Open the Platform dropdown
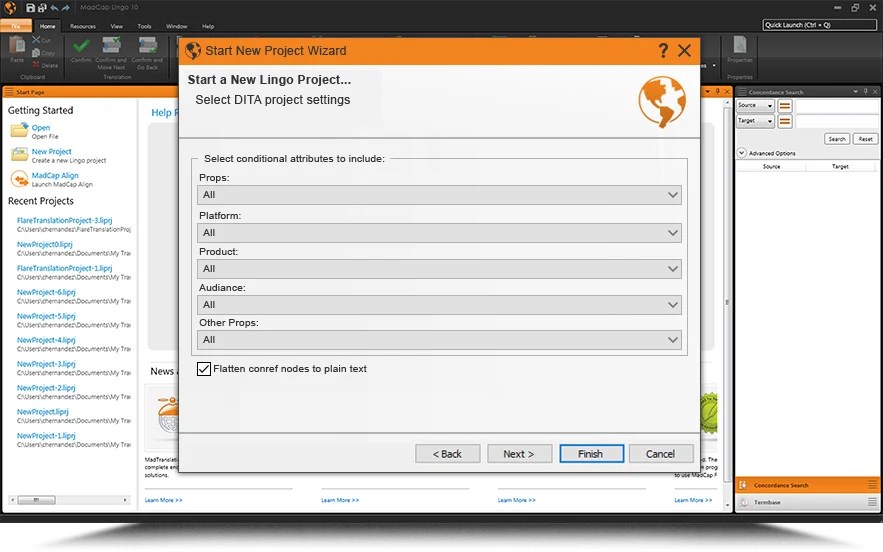The image size is (883, 552). click(439, 233)
